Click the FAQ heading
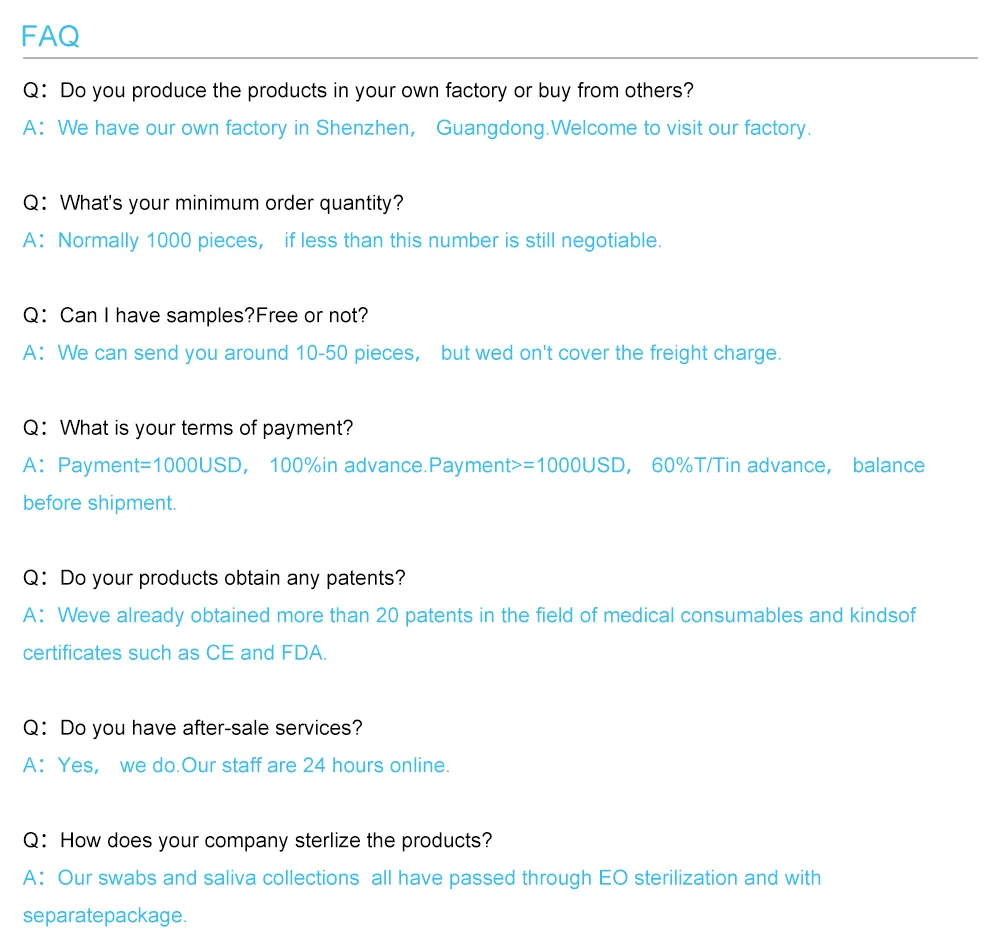Viewport: 1000px width, 948px height. tap(50, 36)
